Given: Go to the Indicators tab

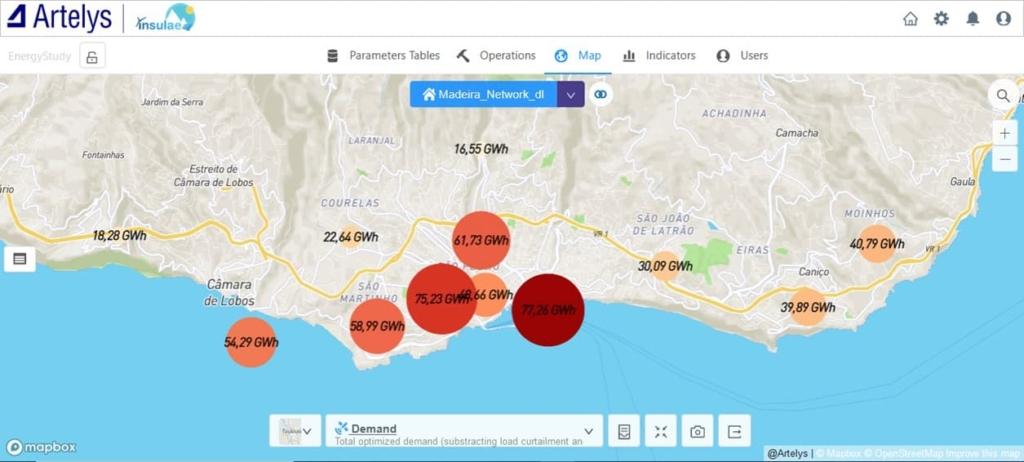Looking at the screenshot, I should pos(659,56).
